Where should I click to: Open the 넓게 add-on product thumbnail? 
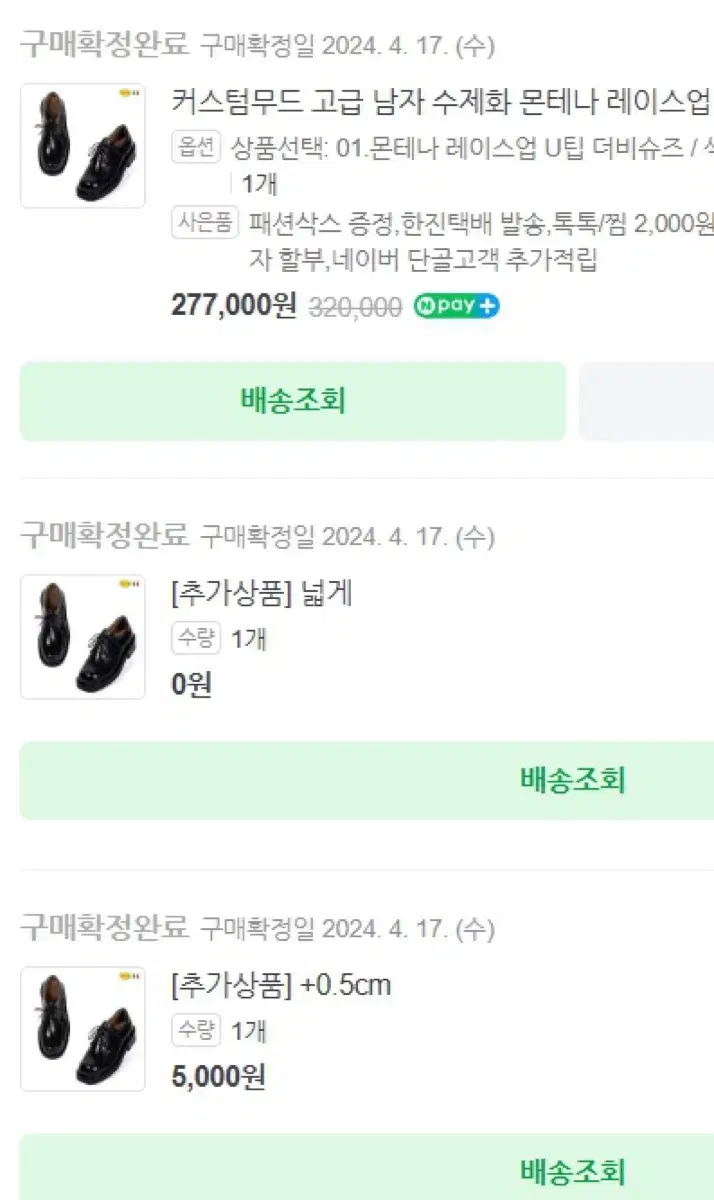[x=82, y=637]
